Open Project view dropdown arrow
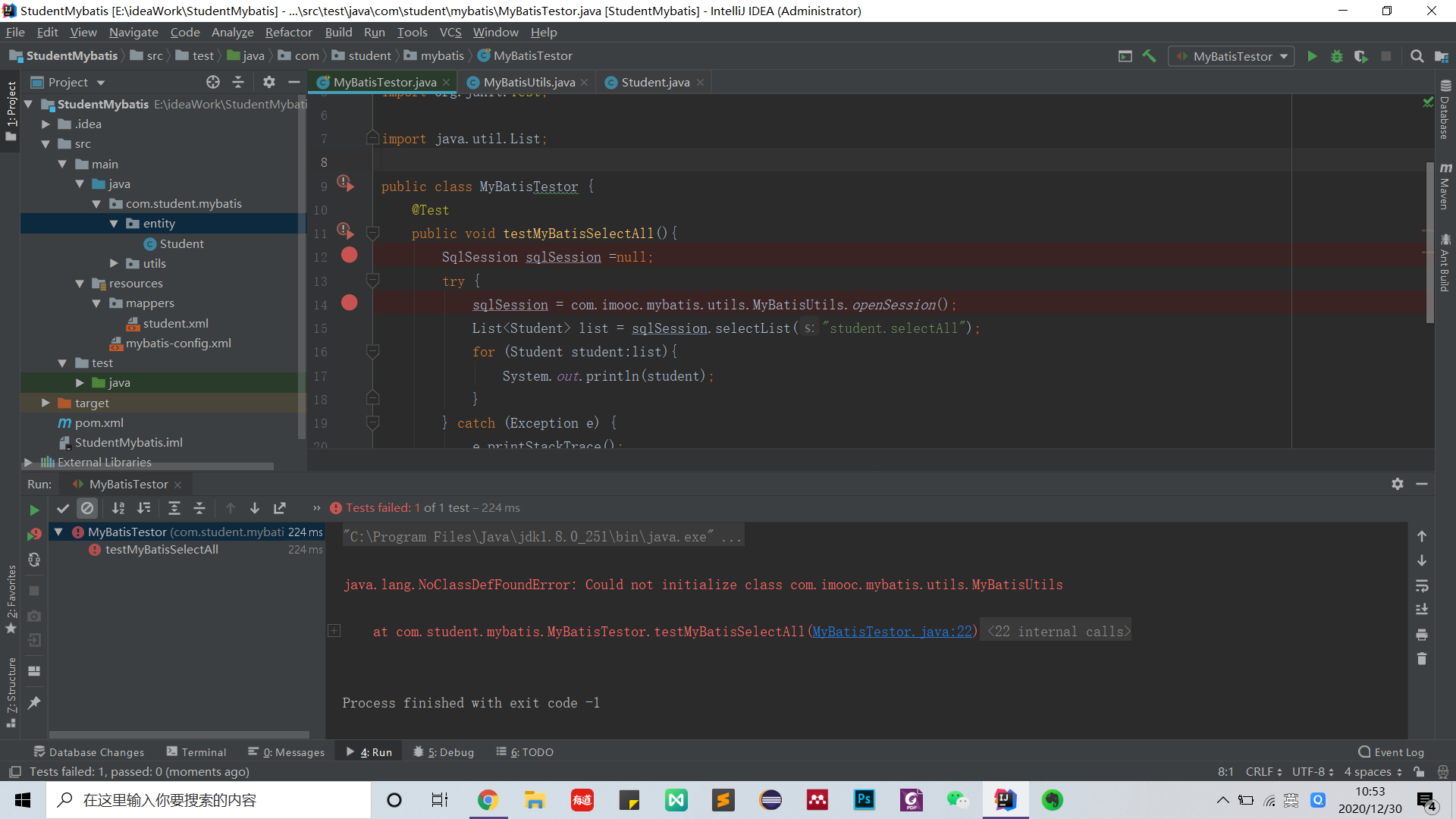 tap(101, 83)
